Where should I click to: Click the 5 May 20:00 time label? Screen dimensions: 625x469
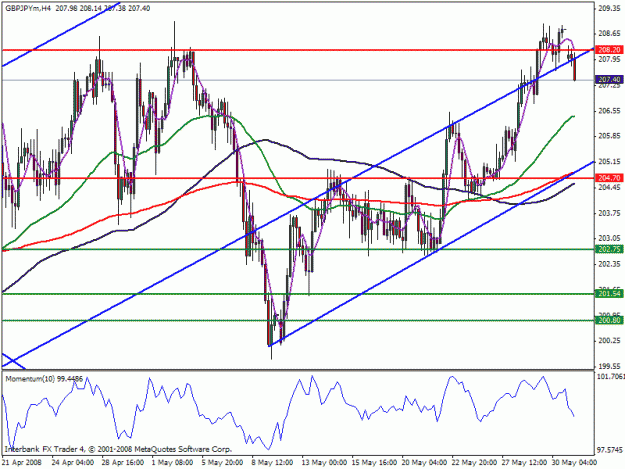(x=223, y=463)
